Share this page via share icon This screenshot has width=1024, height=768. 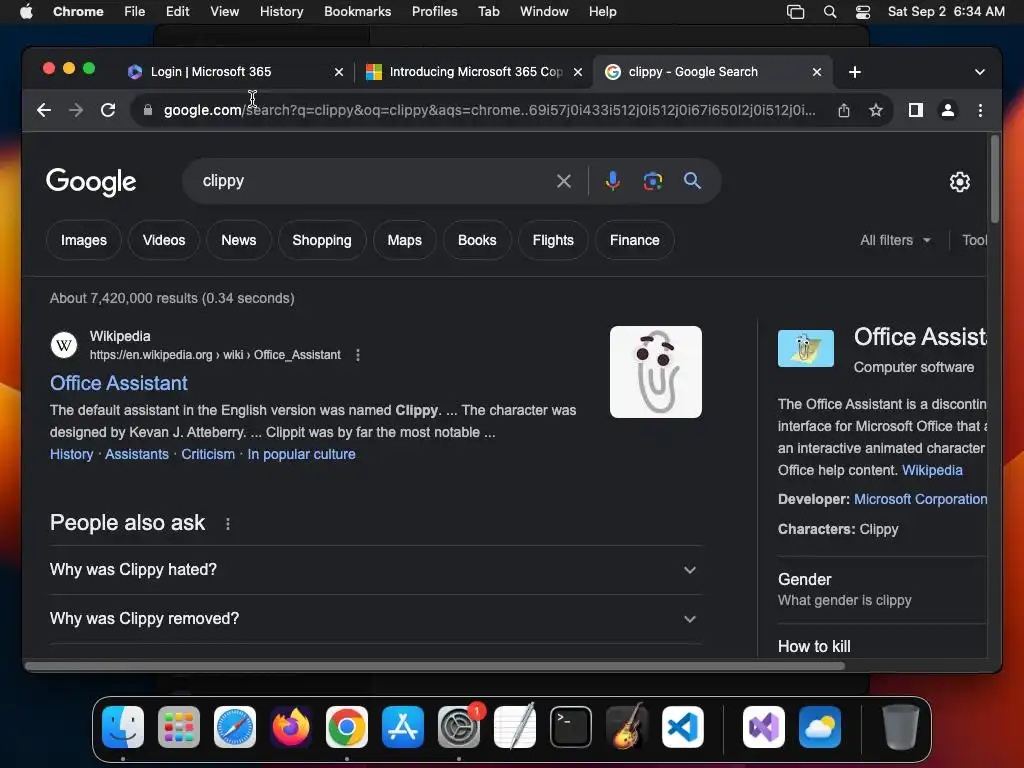(x=844, y=110)
